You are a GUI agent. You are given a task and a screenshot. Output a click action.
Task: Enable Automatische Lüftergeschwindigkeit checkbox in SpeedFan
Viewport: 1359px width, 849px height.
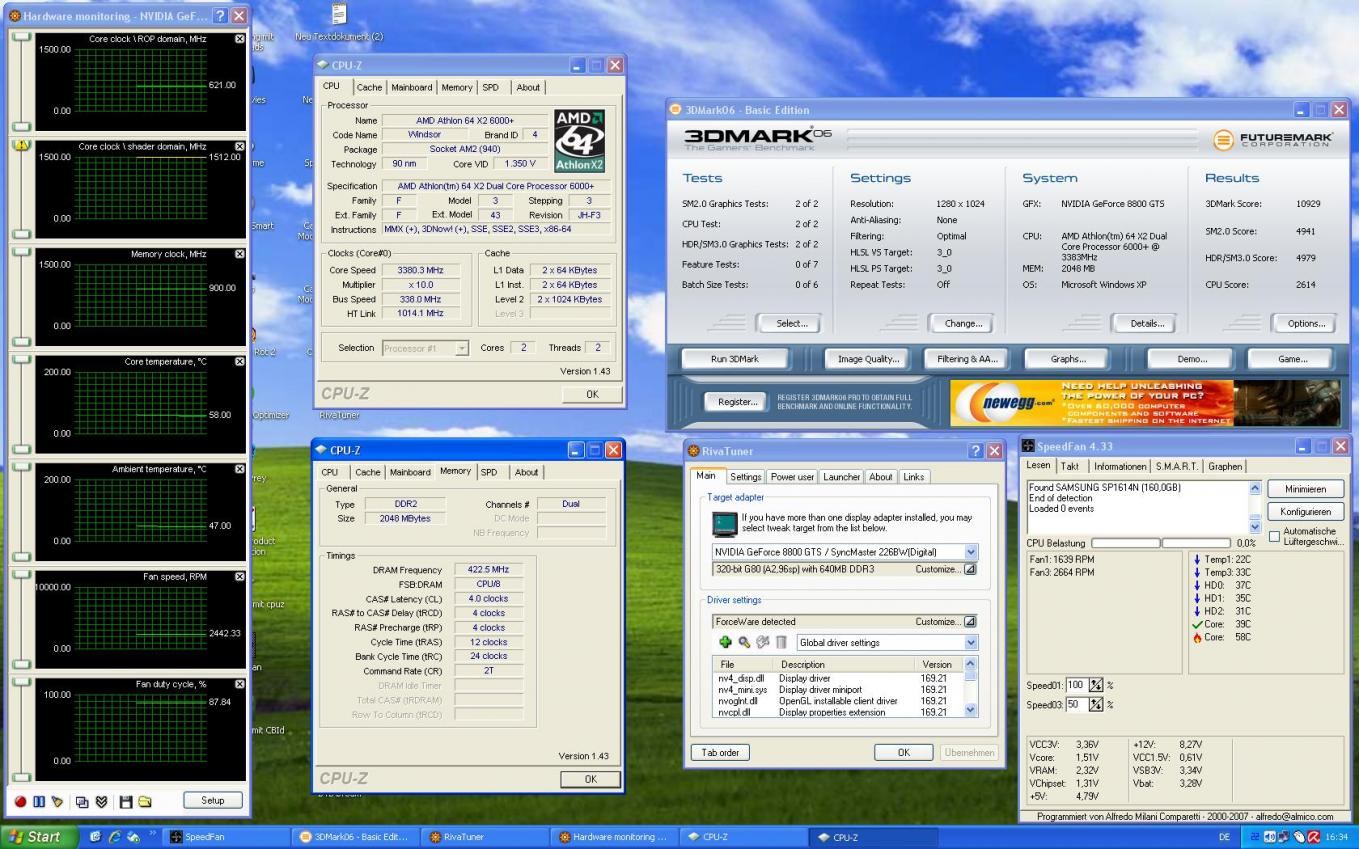point(1274,536)
